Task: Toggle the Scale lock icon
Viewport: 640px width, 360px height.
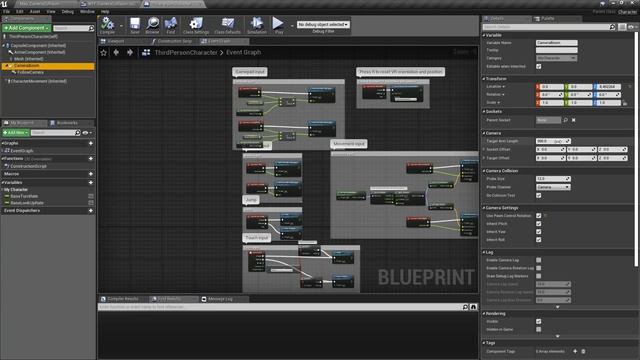Action: 624,103
